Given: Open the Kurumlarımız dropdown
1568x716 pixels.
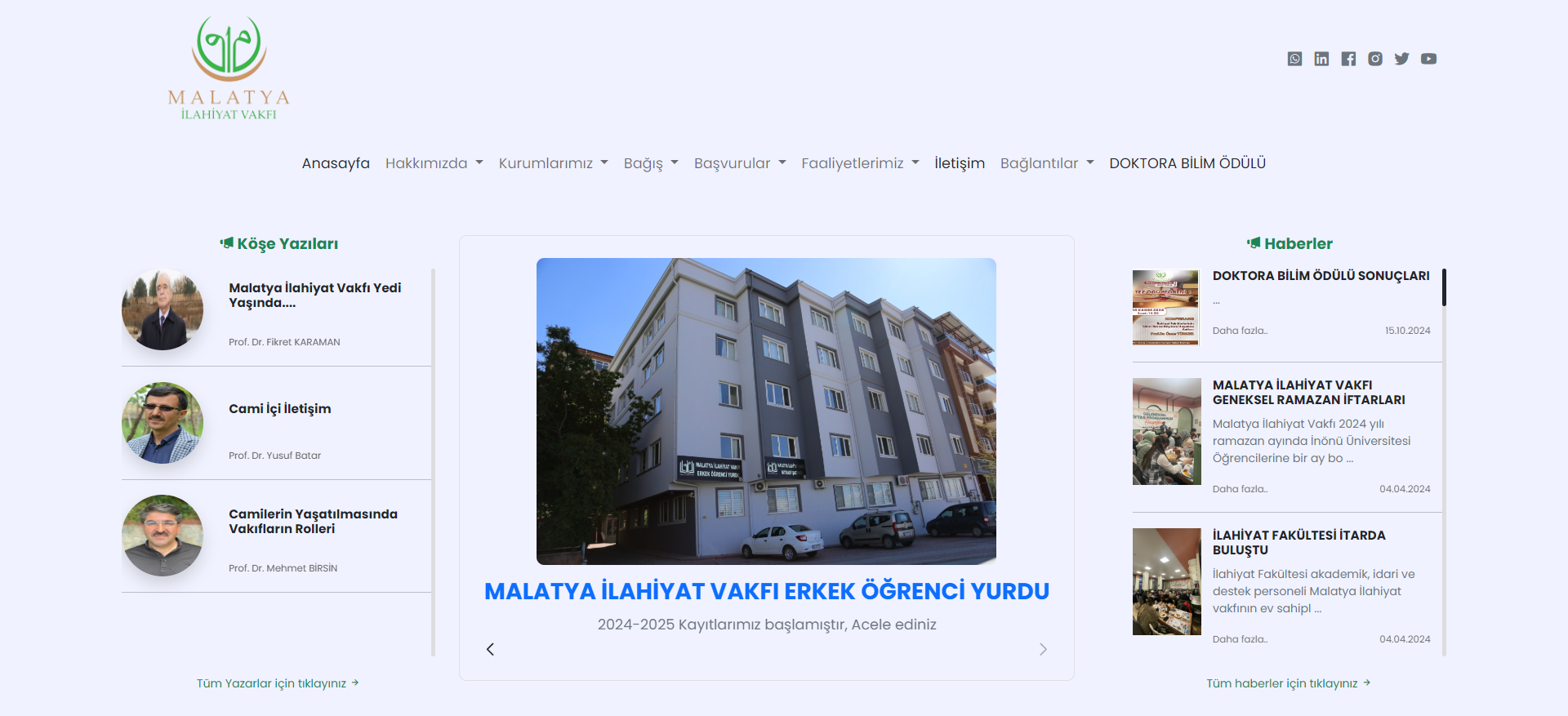Looking at the screenshot, I should pos(553,163).
